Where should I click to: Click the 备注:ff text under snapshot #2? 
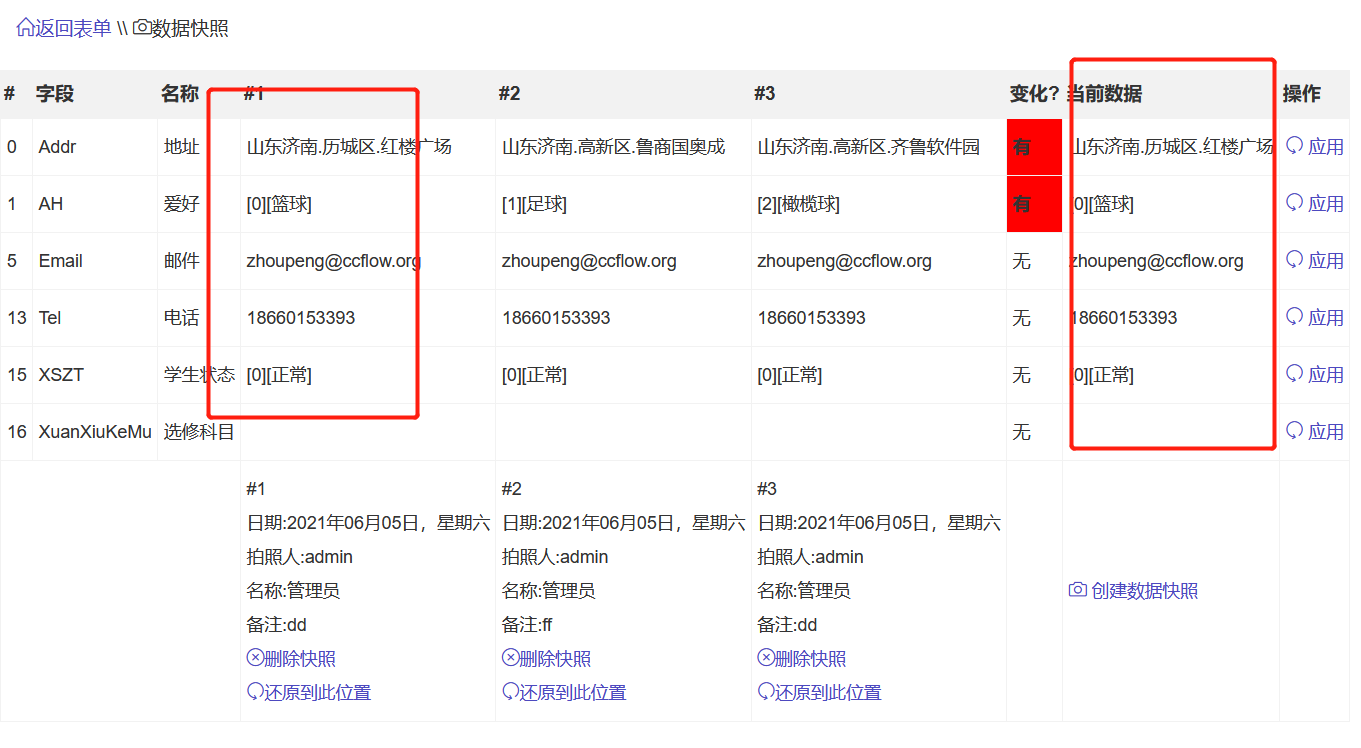[527, 625]
